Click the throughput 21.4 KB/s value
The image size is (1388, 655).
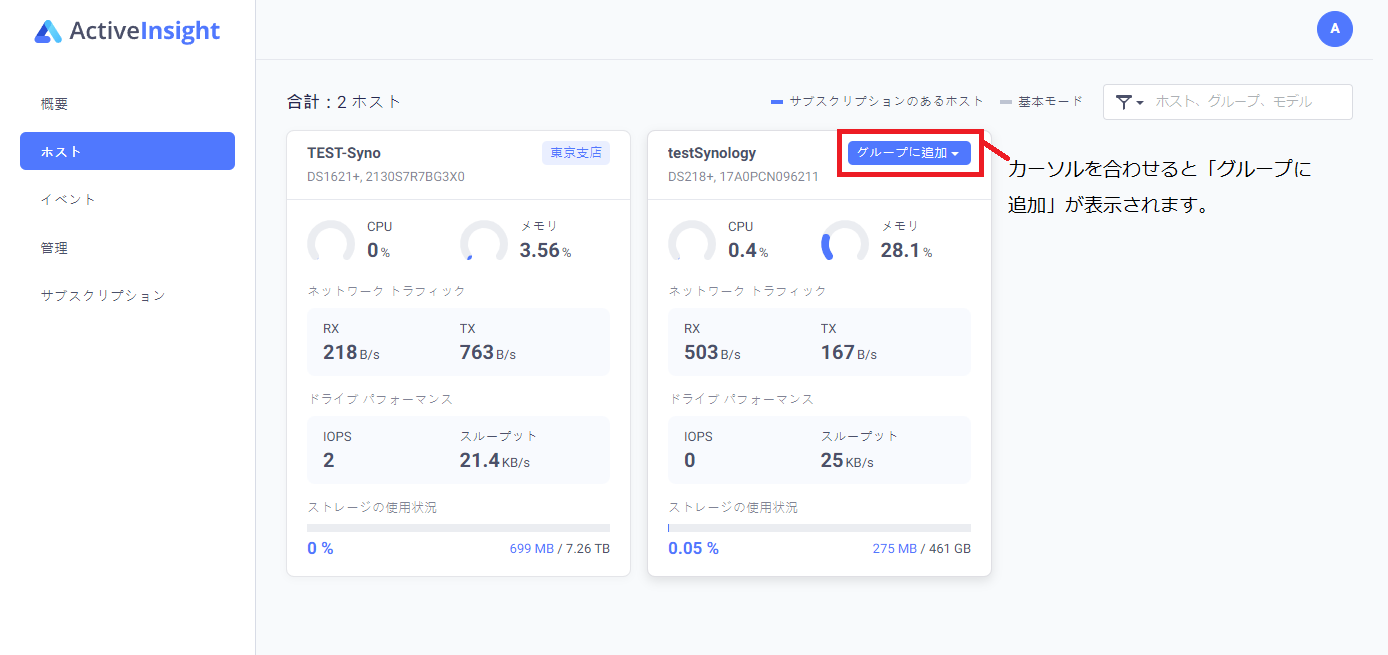pyautogui.click(x=495, y=461)
